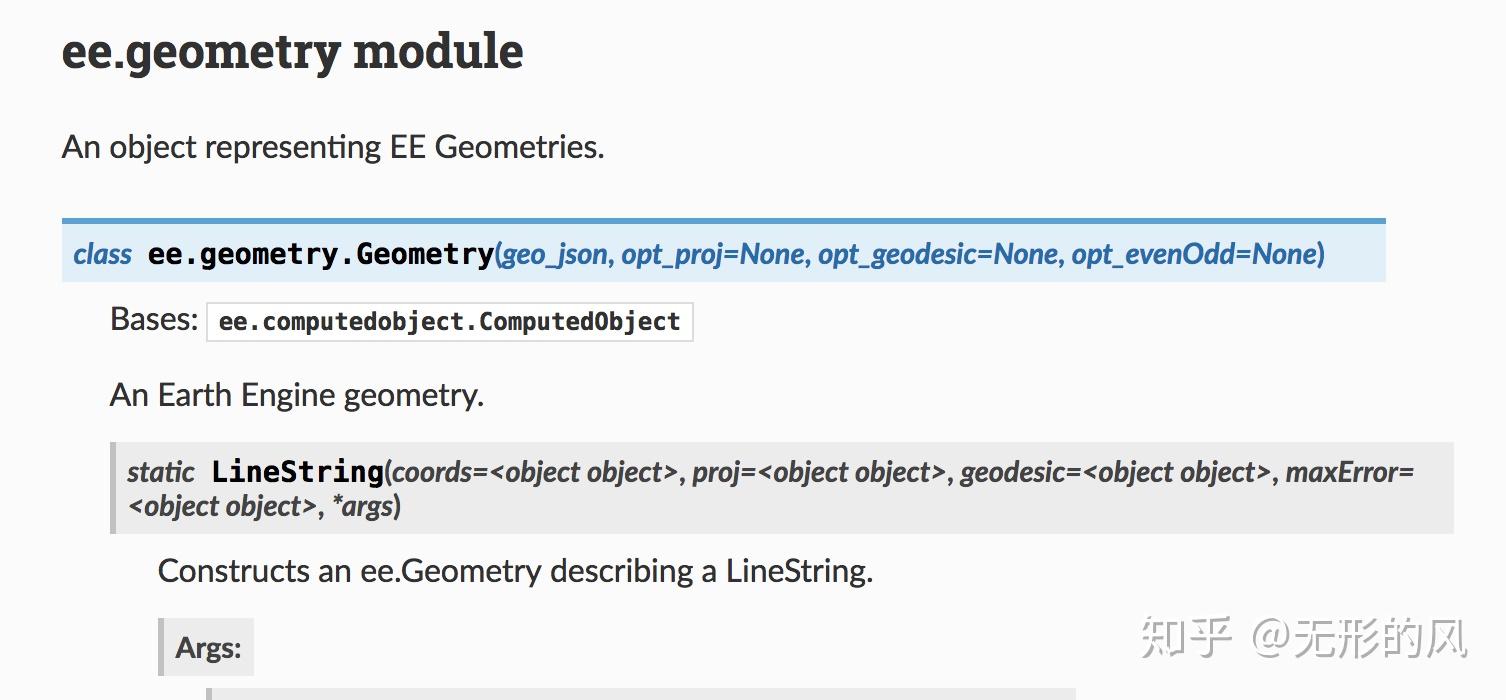This screenshot has height=700, width=1506.
Task: Click the maxError= parameter text
Action: click(x=1349, y=472)
